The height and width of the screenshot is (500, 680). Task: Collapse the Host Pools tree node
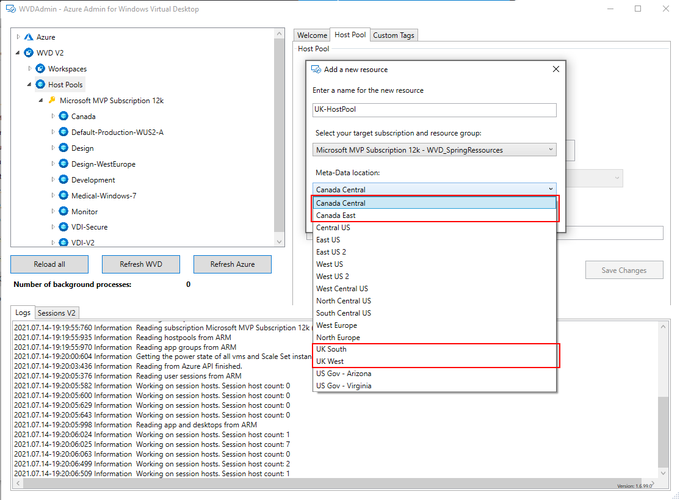pos(29,84)
